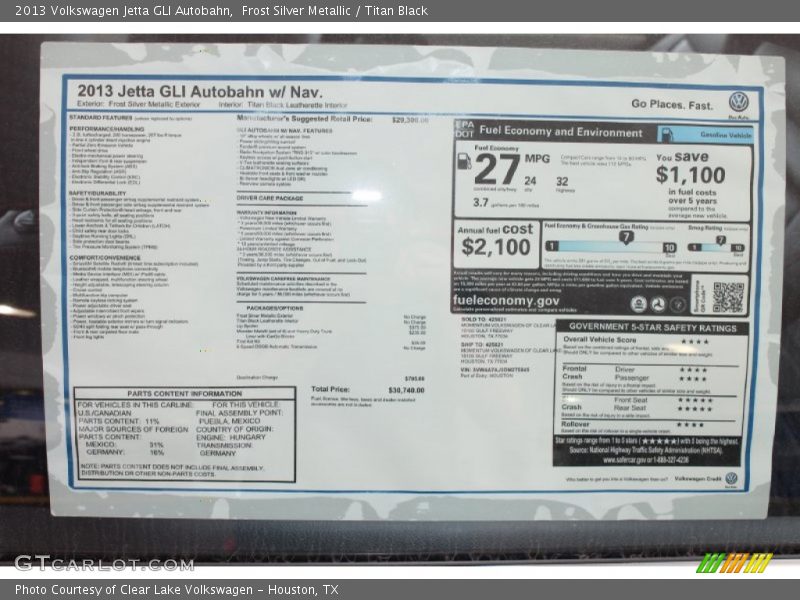Viewport: 800px width, 600px height.
Task: Click Manufacturer's Suggested Retail Price label
Action: (x=305, y=118)
